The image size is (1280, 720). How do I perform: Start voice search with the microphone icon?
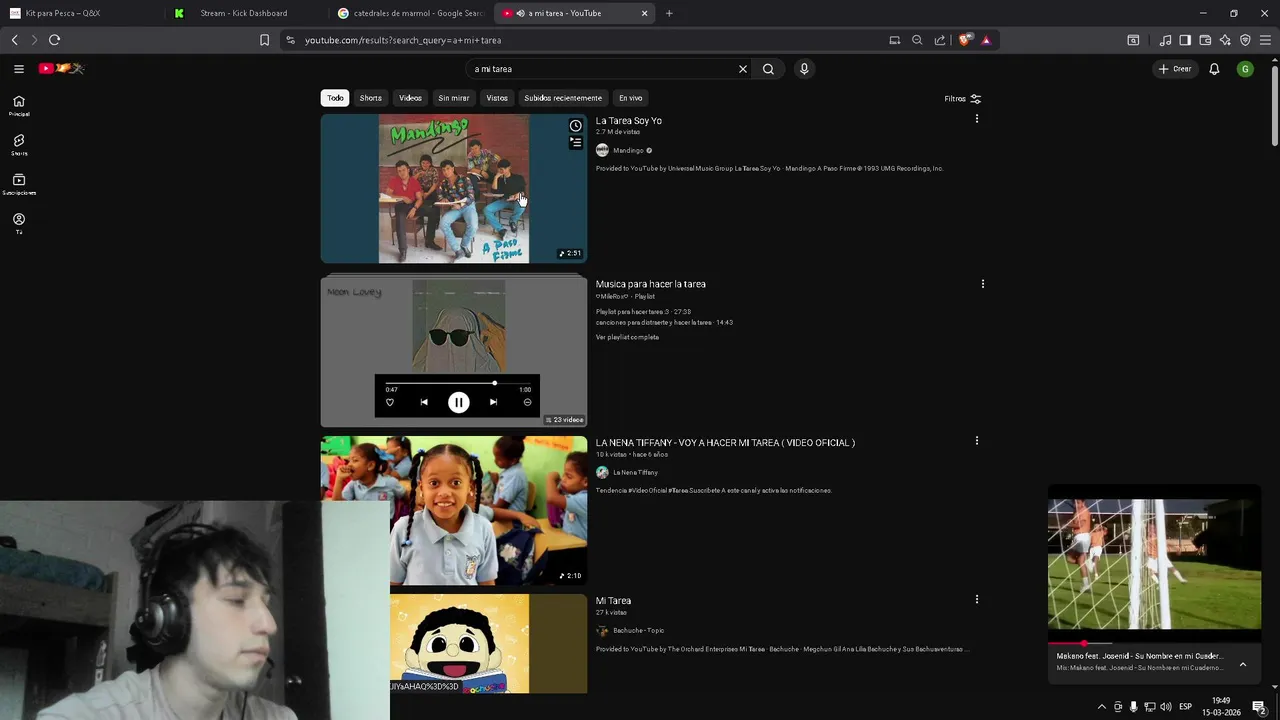pyautogui.click(x=804, y=69)
